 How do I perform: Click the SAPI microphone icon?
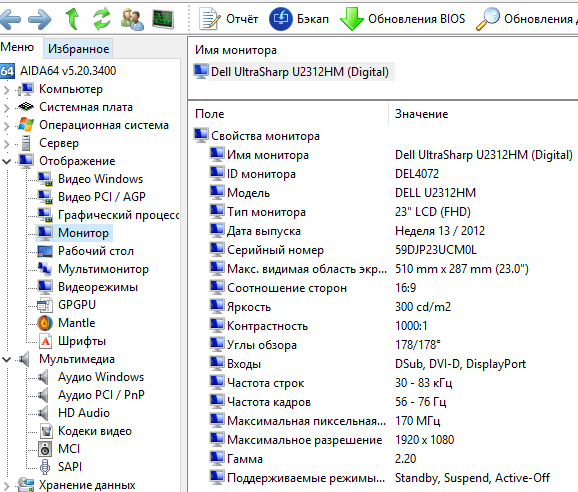(x=45, y=467)
